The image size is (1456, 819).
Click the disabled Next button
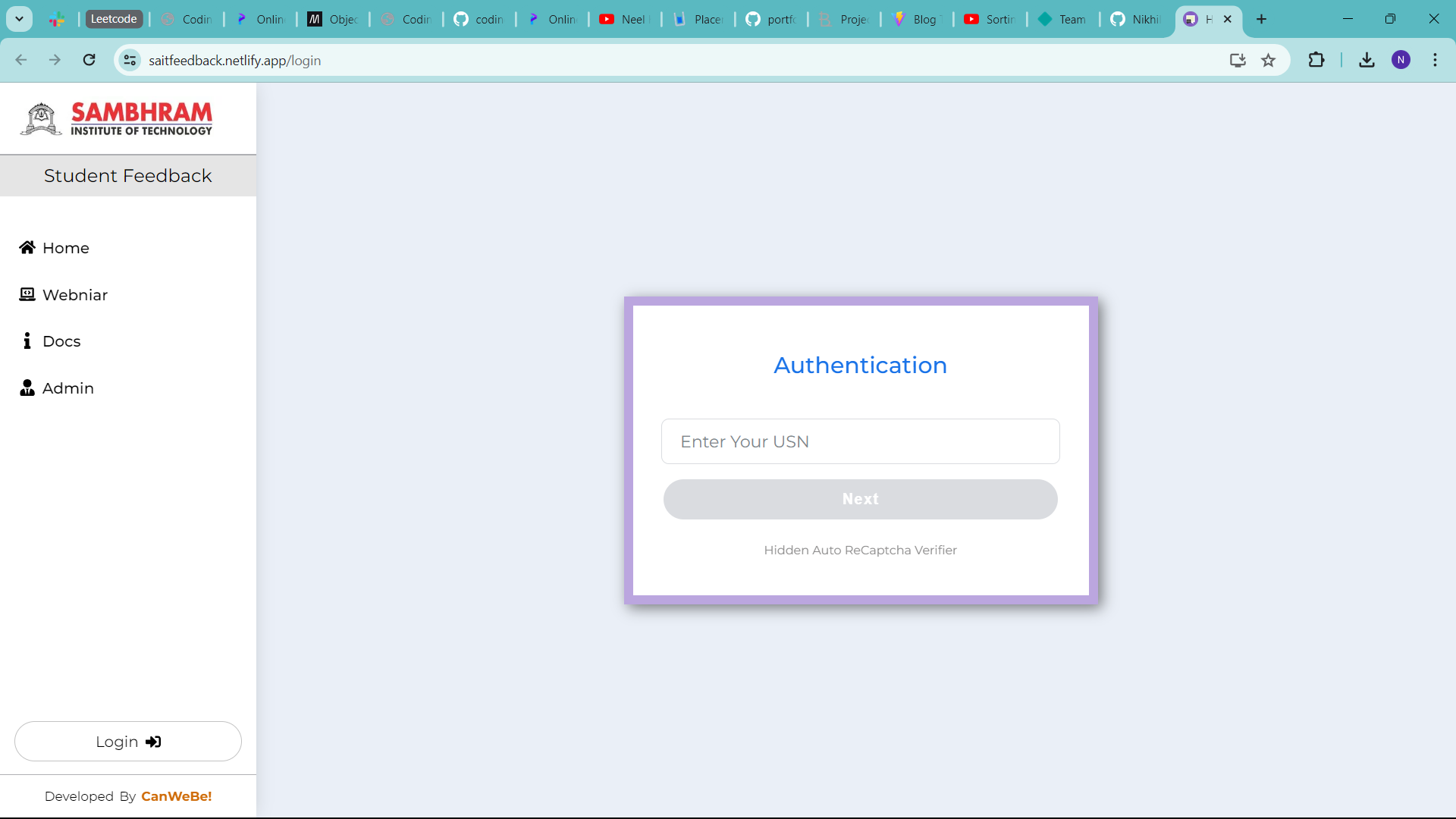click(x=860, y=499)
